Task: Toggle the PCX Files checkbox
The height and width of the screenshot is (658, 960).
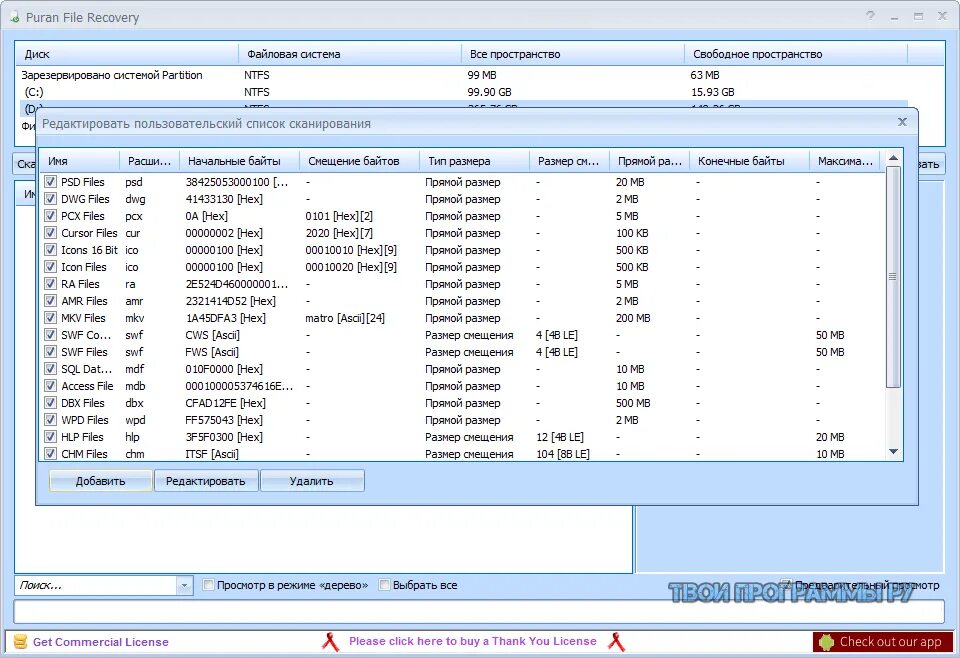Action: pos(50,216)
